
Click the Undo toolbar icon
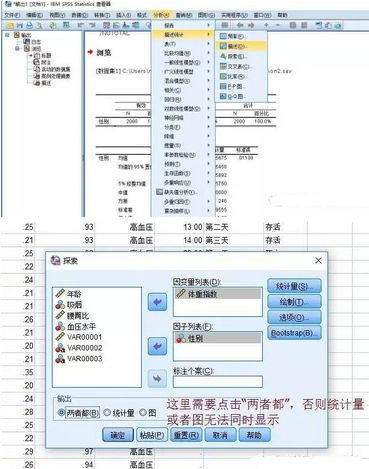click(81, 25)
